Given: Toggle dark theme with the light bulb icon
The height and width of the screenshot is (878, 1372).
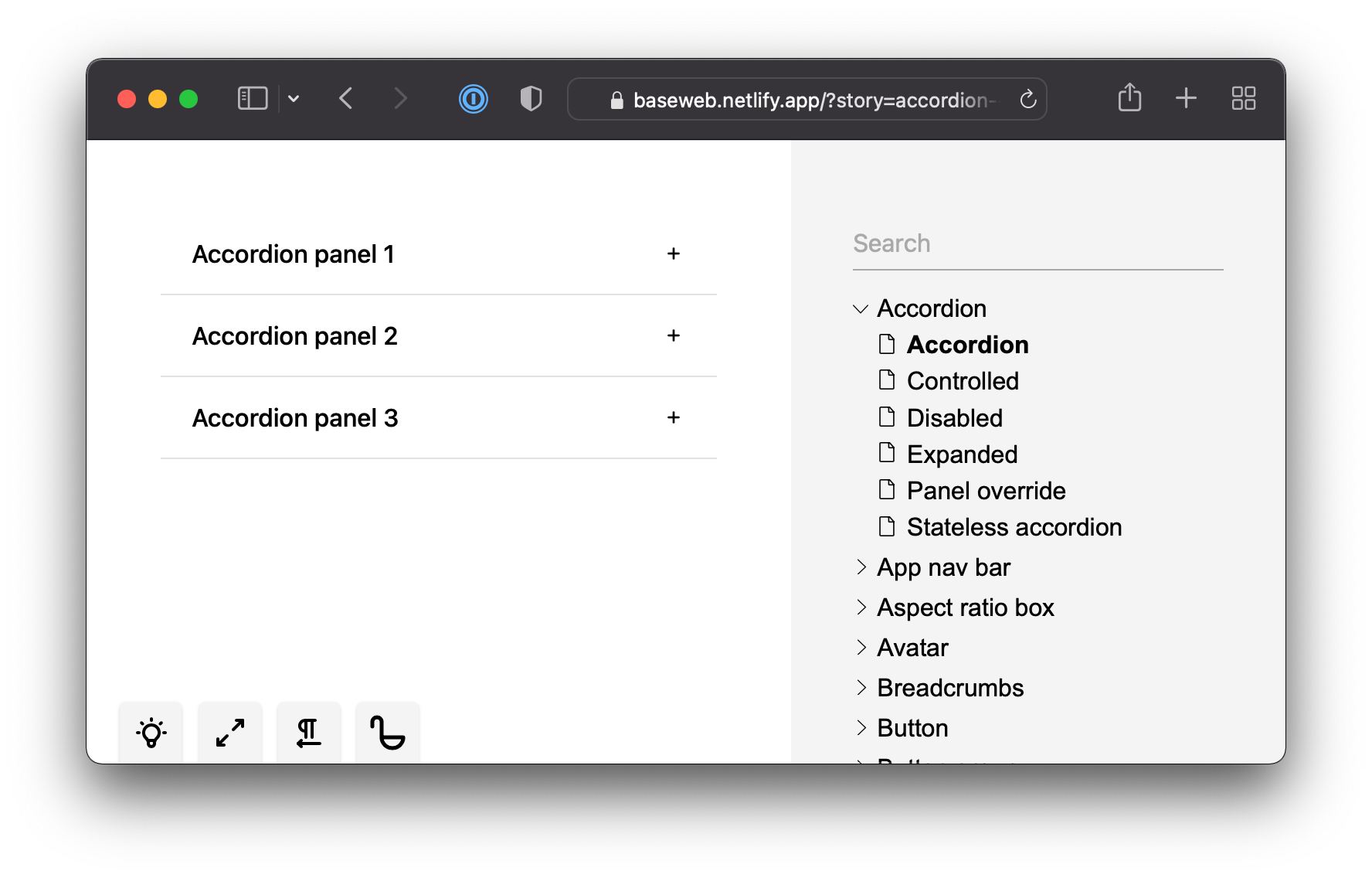Looking at the screenshot, I should pyautogui.click(x=151, y=733).
